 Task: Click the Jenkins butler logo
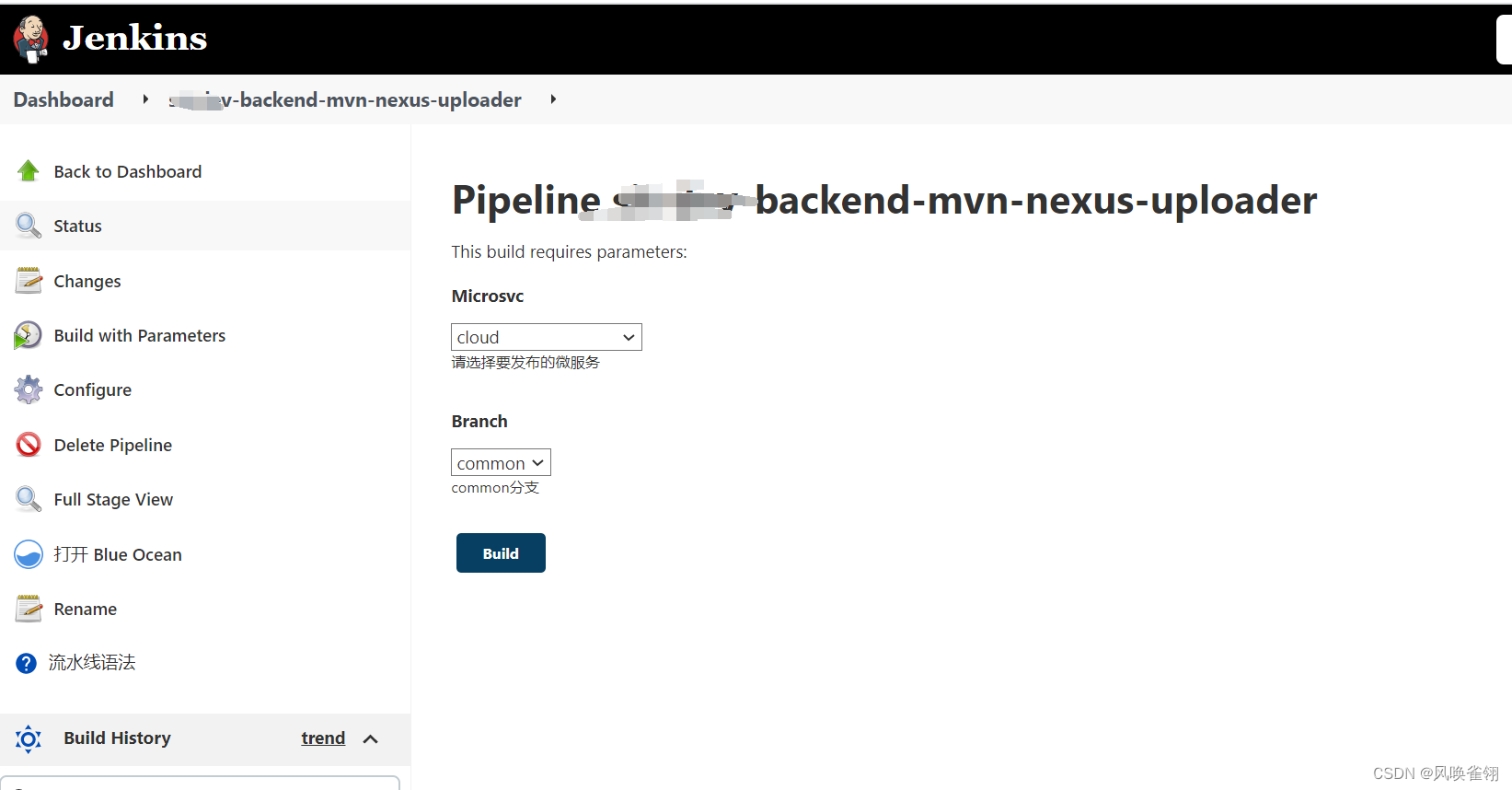point(29,38)
